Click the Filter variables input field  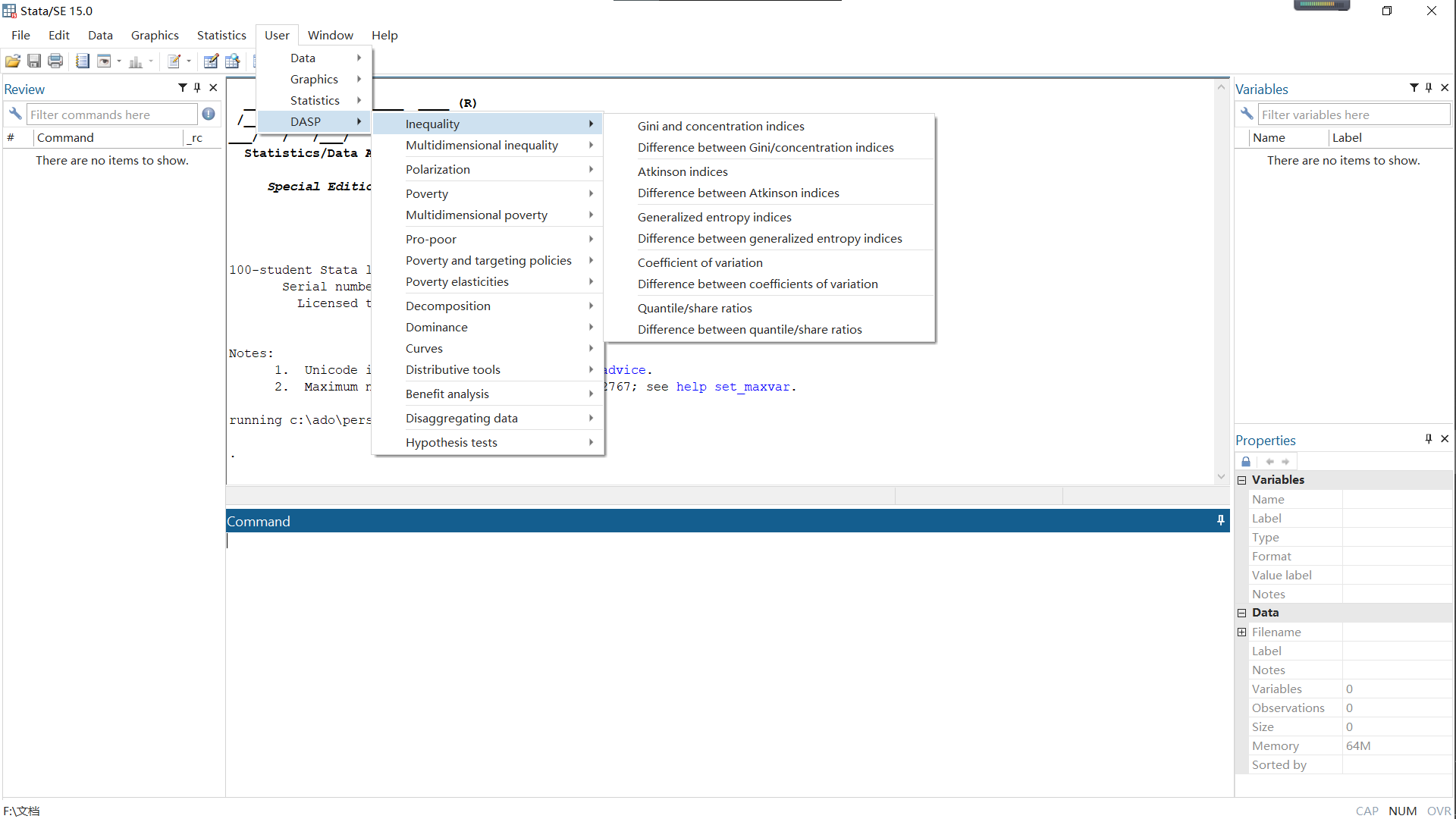1354,115
